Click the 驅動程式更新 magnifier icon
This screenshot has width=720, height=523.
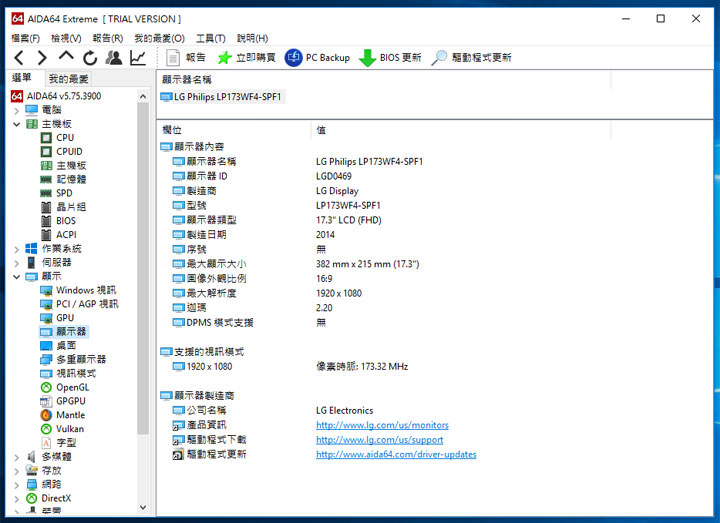(439, 58)
